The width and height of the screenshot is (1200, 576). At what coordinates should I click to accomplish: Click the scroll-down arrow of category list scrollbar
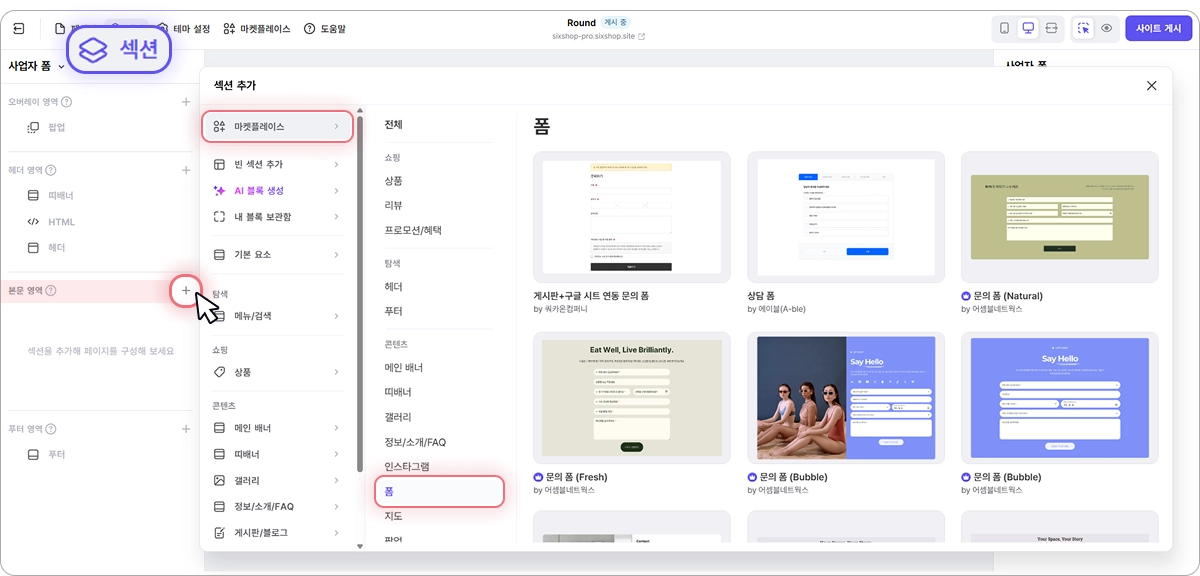click(x=360, y=546)
